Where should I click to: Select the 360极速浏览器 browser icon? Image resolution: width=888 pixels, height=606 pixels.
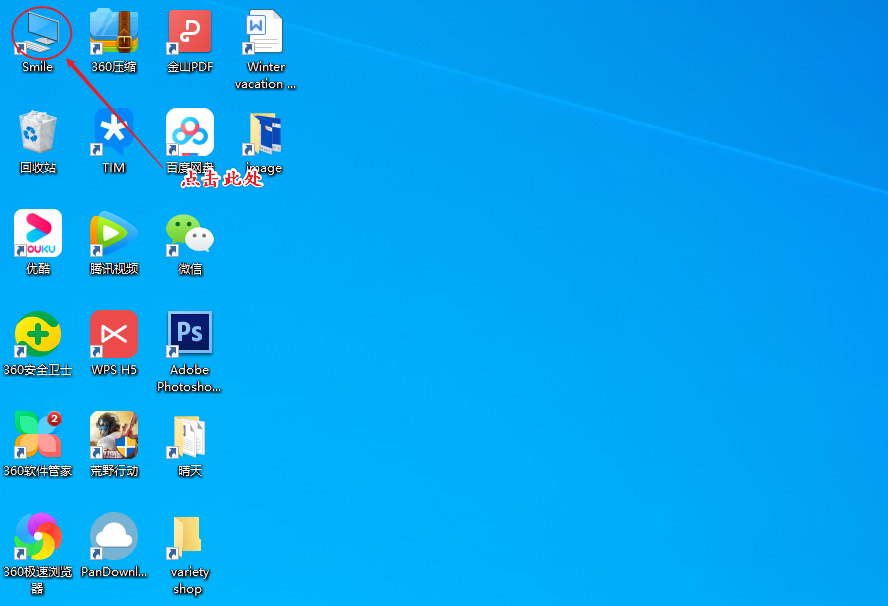38,536
